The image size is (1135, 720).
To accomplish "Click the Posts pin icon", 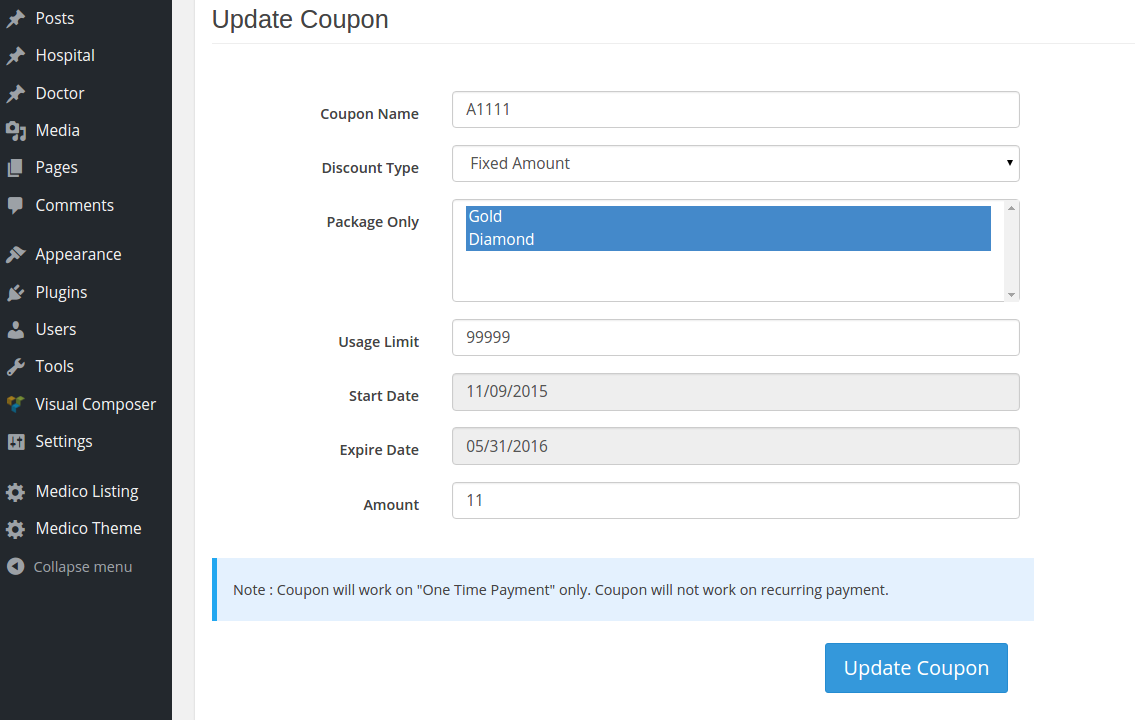I will coord(16,19).
